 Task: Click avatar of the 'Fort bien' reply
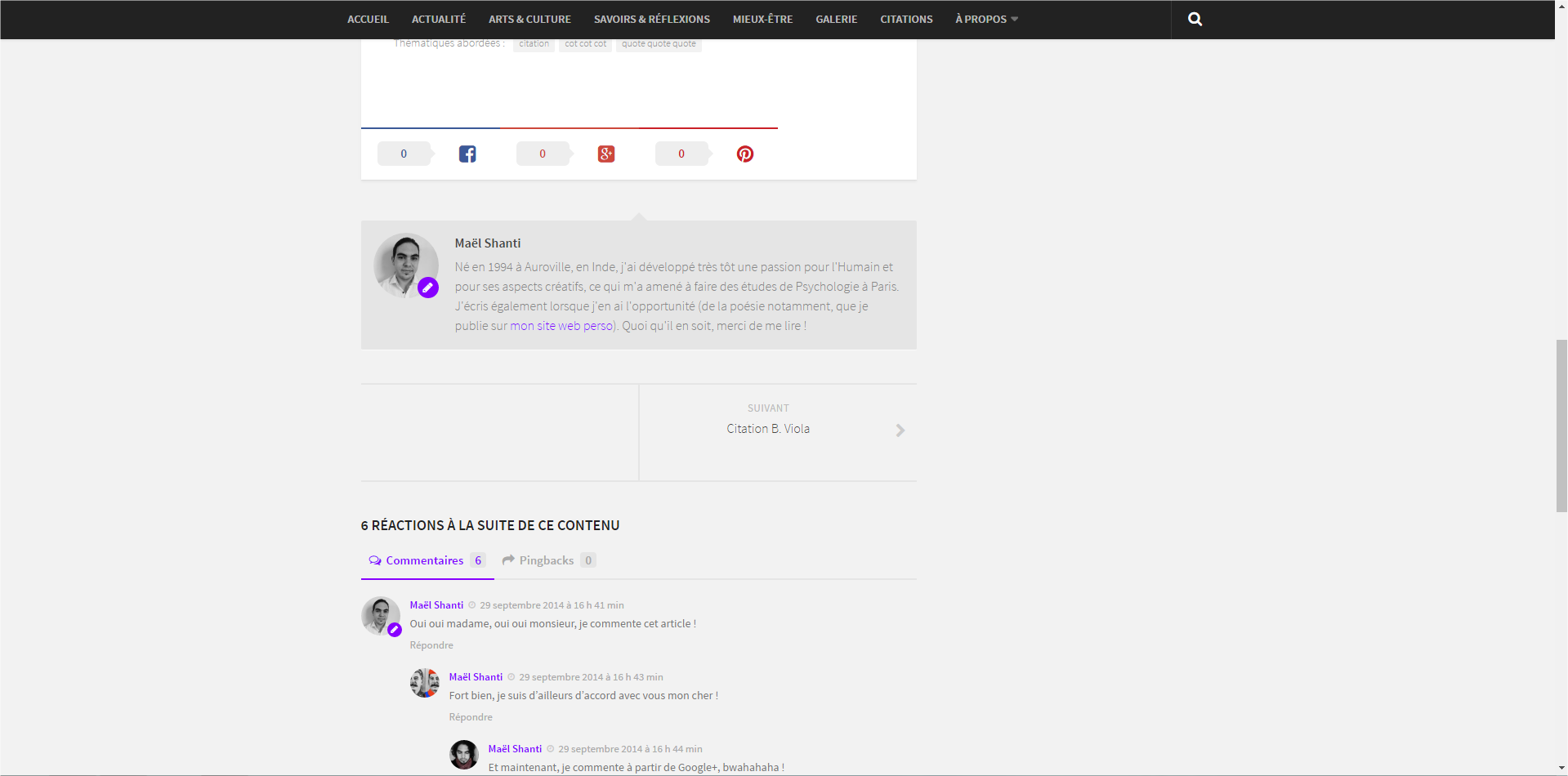click(424, 683)
